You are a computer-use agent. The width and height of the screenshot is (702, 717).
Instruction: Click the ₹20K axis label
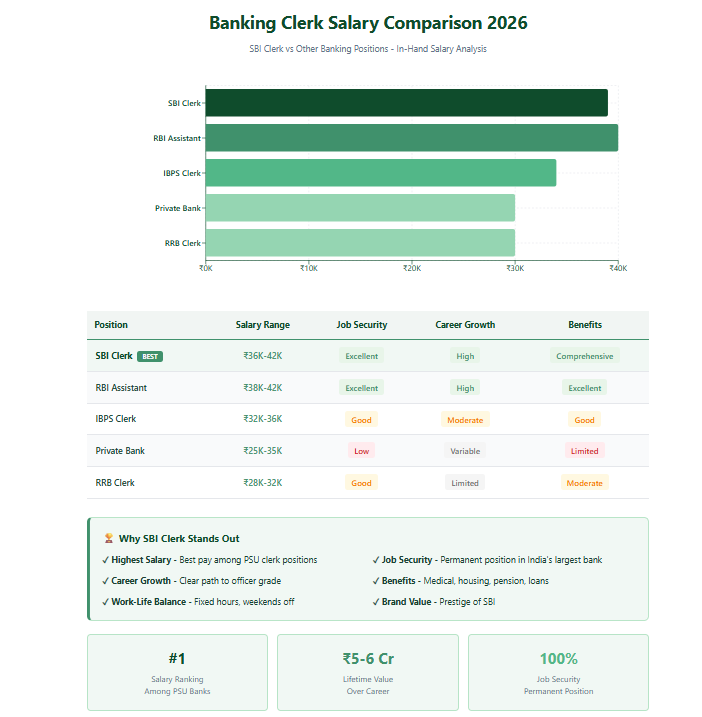tap(412, 268)
